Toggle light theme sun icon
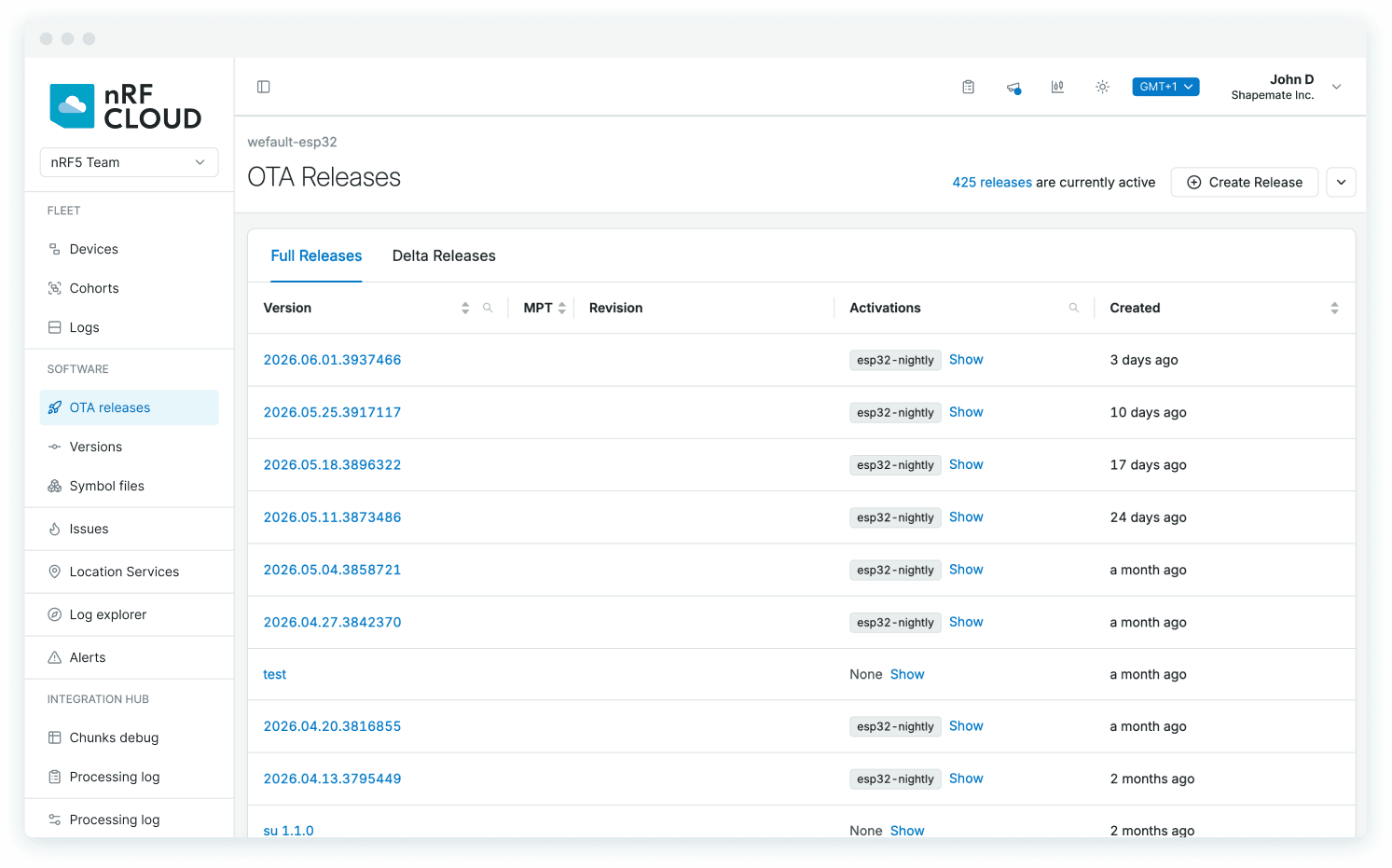This screenshot has height=868, width=1392. point(1102,87)
